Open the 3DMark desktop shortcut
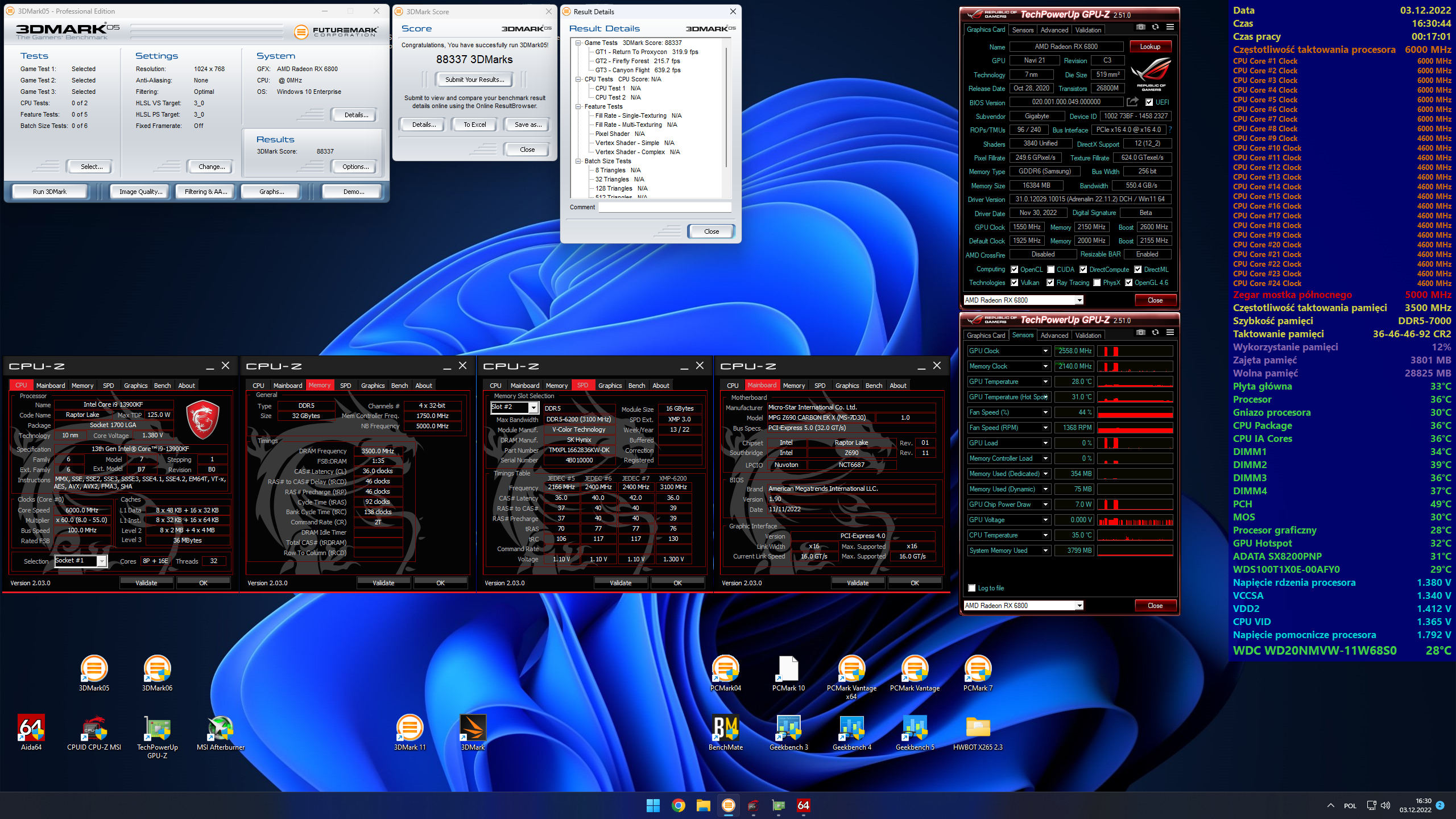1456x819 pixels. [x=473, y=733]
